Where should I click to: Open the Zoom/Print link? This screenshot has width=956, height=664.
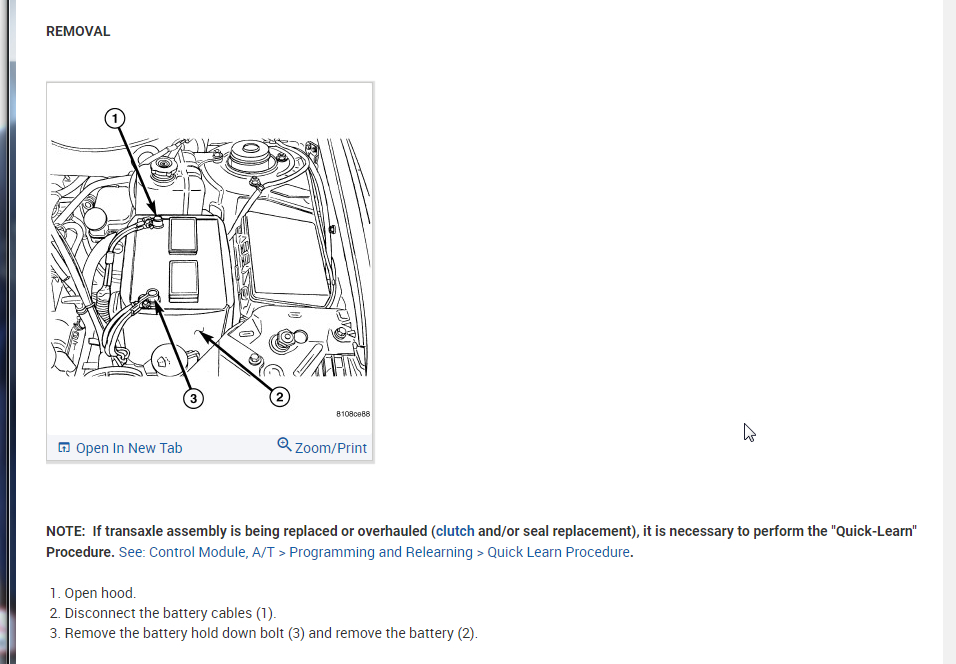tap(330, 448)
